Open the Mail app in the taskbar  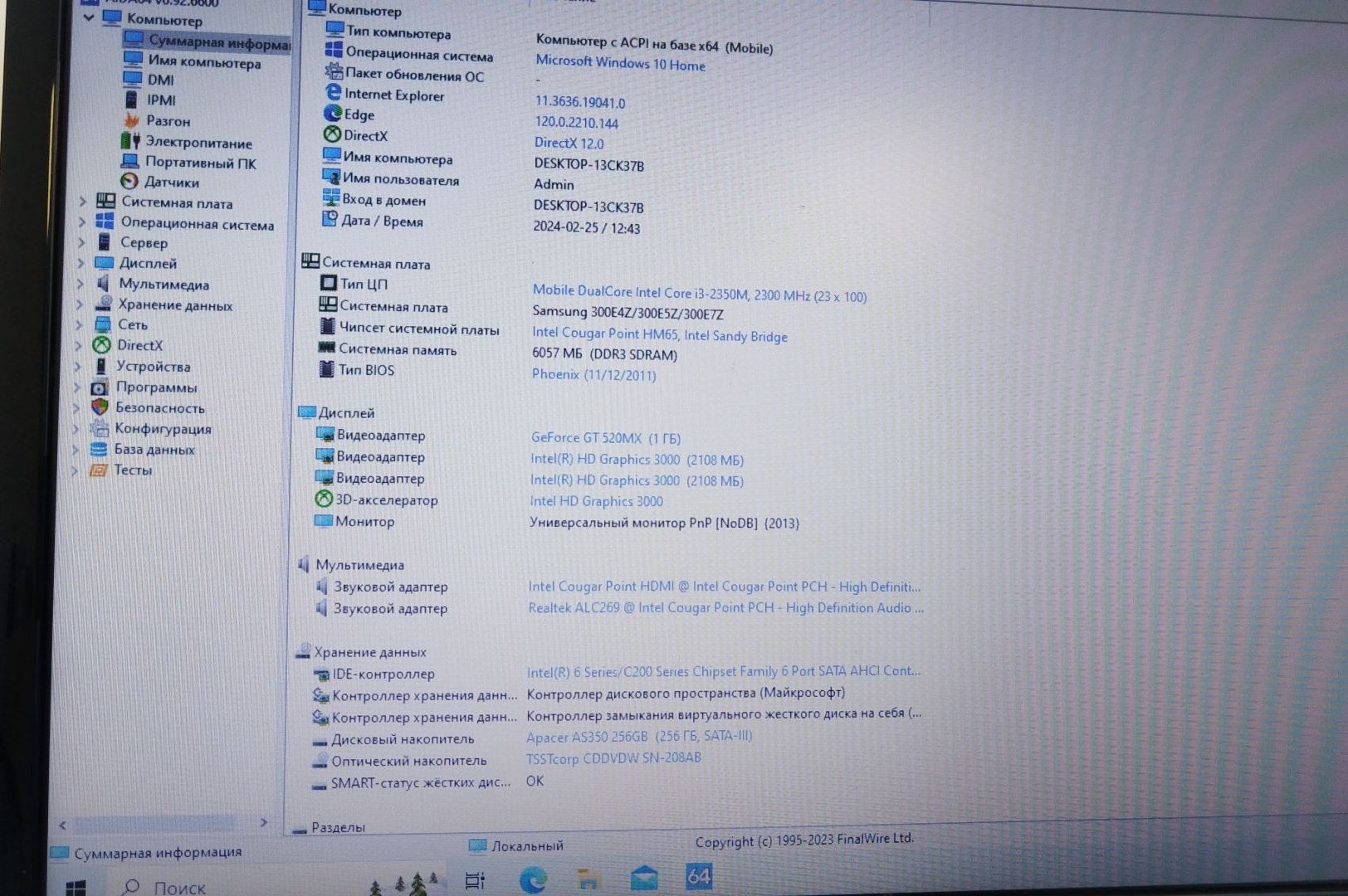(x=643, y=879)
